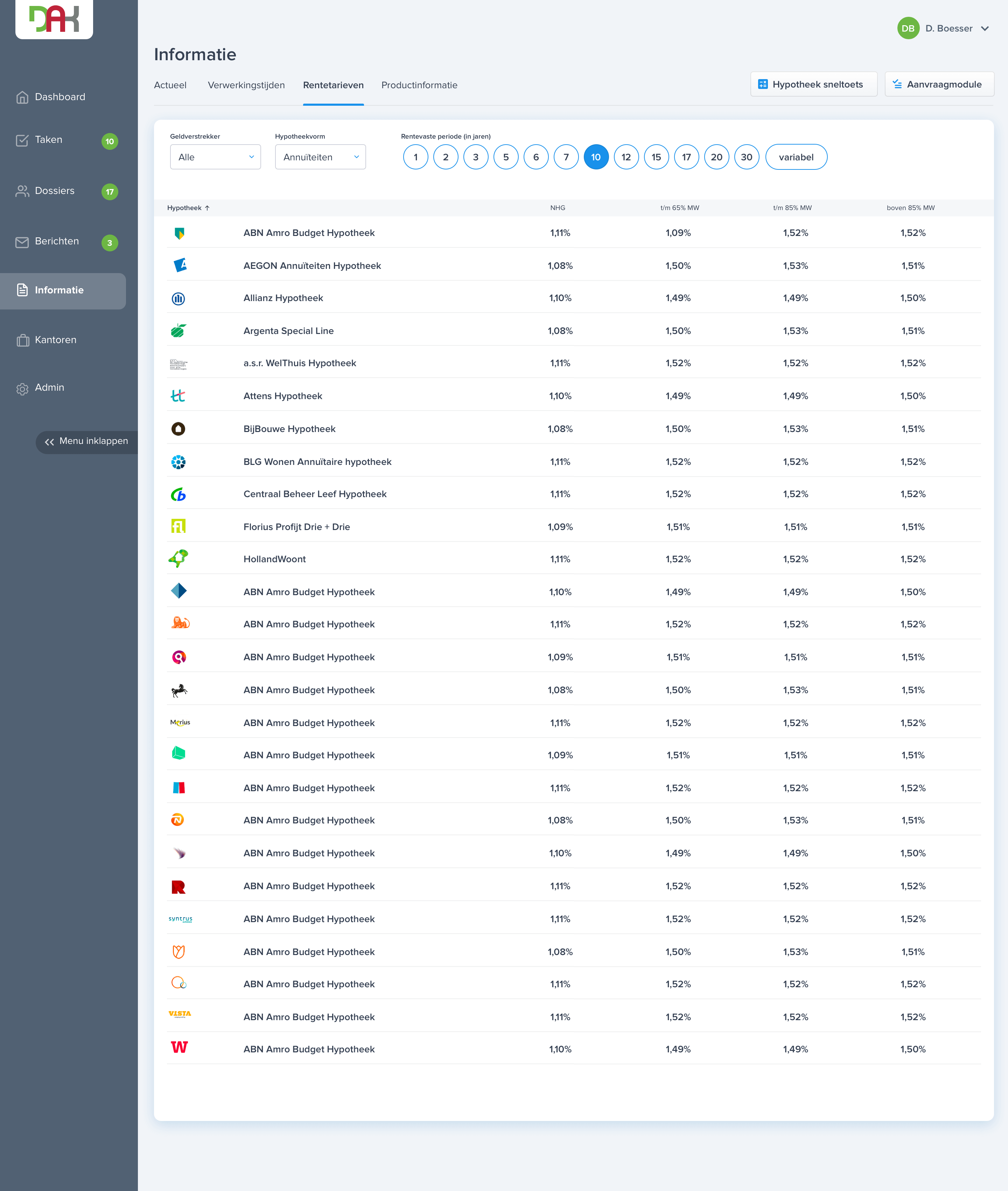Open the Geldverstrekker Alle dropdown

[x=216, y=157]
